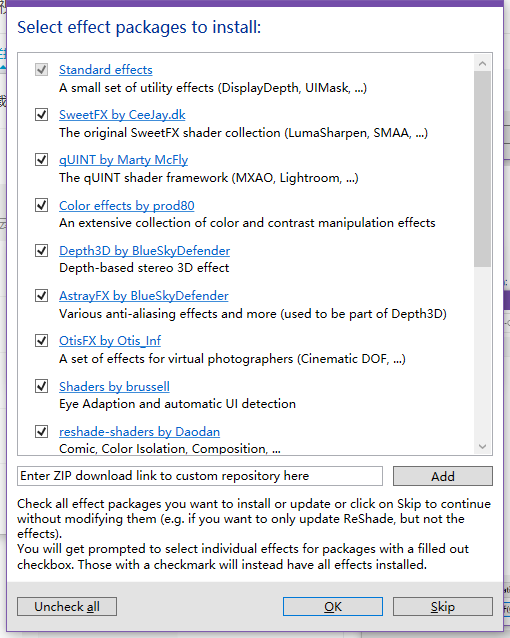Click the package list scrollbar thumb
Image resolution: width=510 pixels, height=638 pixels.
(483, 169)
